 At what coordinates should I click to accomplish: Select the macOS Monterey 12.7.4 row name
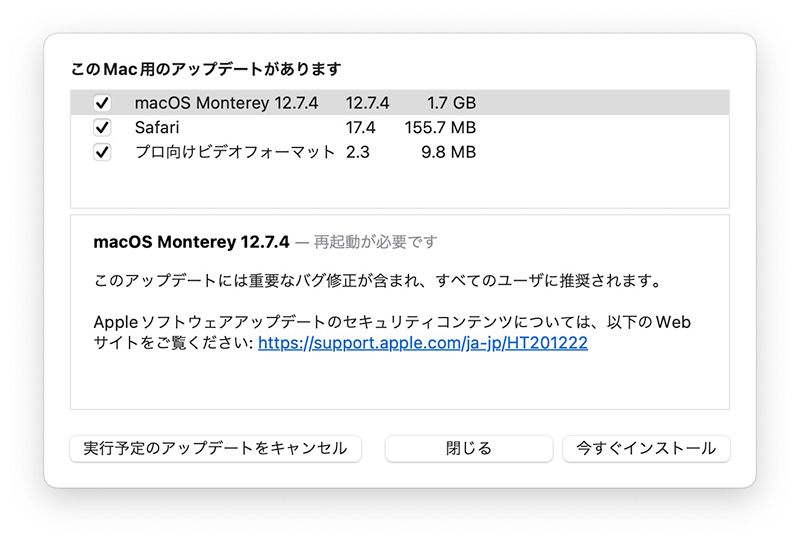[x=226, y=103]
